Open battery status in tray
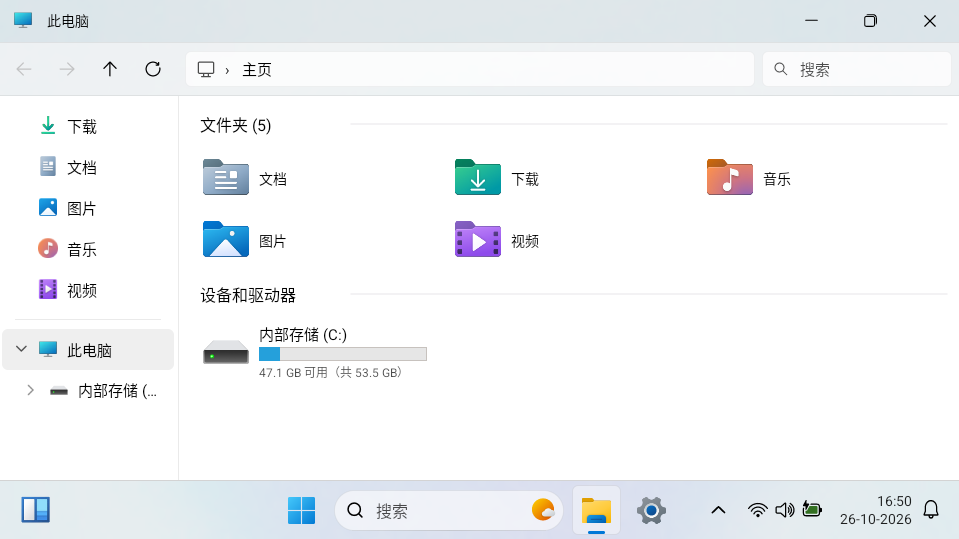 coord(812,509)
